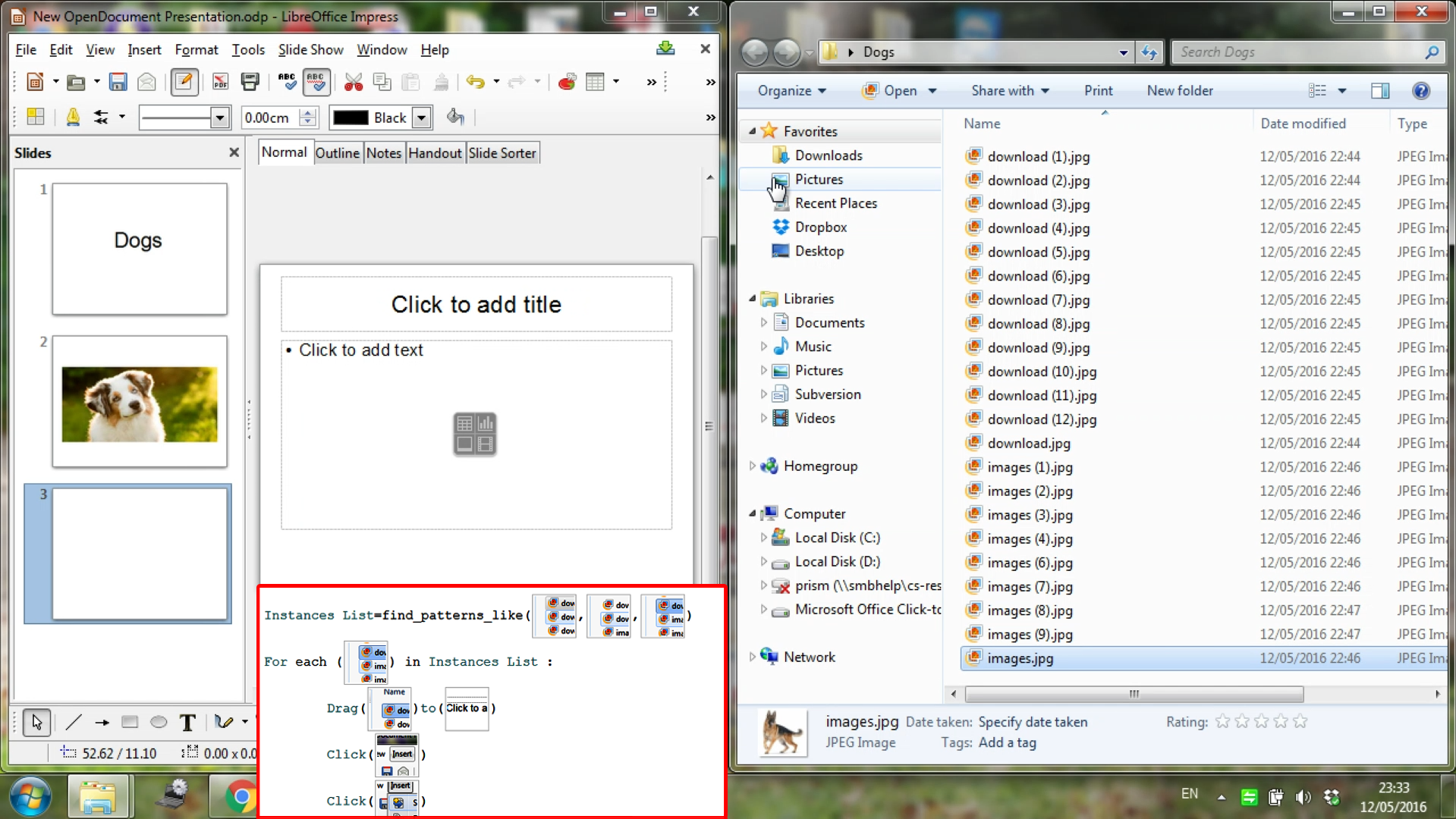Click the Explorer Back navigation button

(x=755, y=52)
